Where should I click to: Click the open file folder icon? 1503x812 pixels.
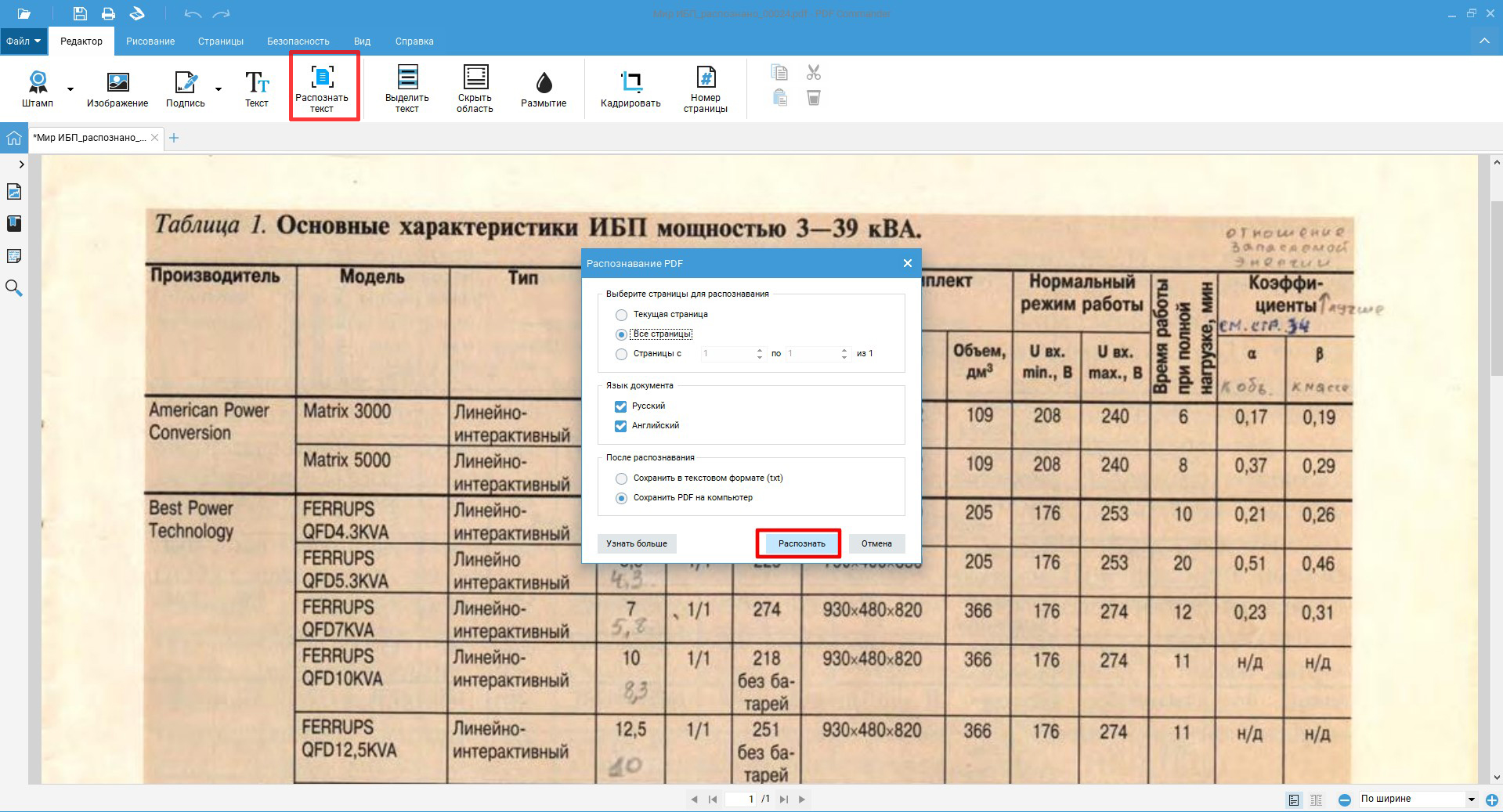pyautogui.click(x=24, y=13)
